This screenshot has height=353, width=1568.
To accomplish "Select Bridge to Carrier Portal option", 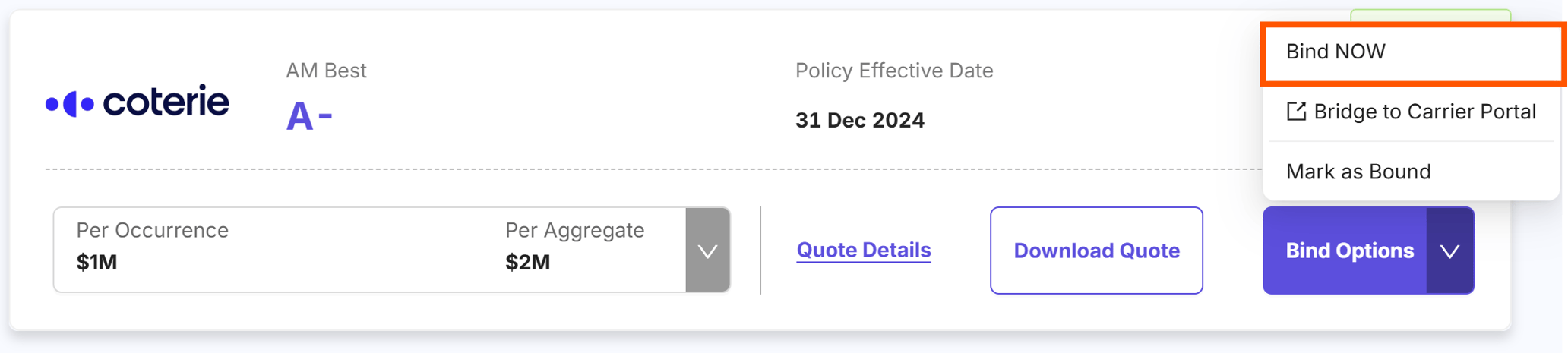I will (1424, 112).
